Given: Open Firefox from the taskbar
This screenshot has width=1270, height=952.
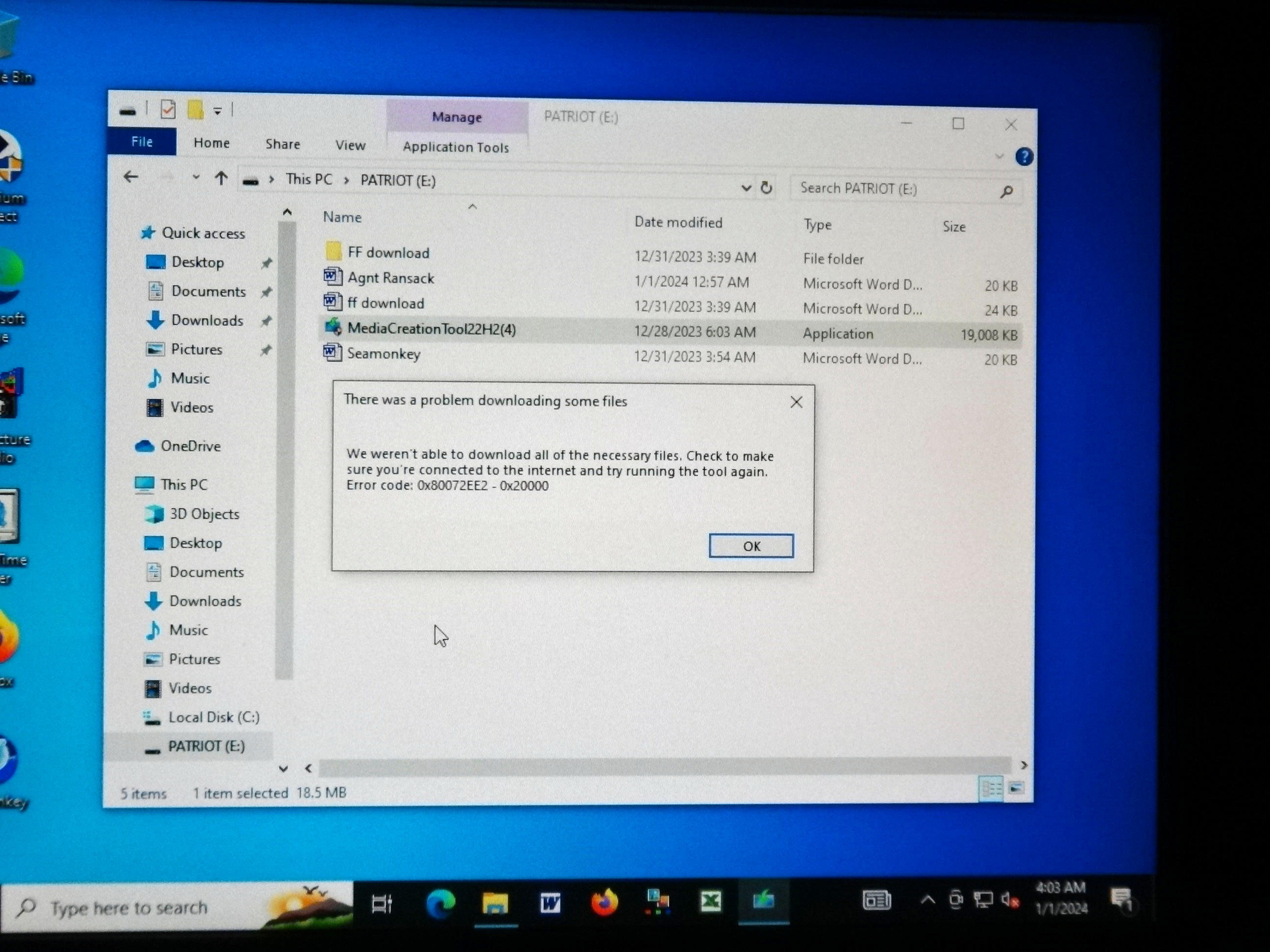Looking at the screenshot, I should [605, 903].
